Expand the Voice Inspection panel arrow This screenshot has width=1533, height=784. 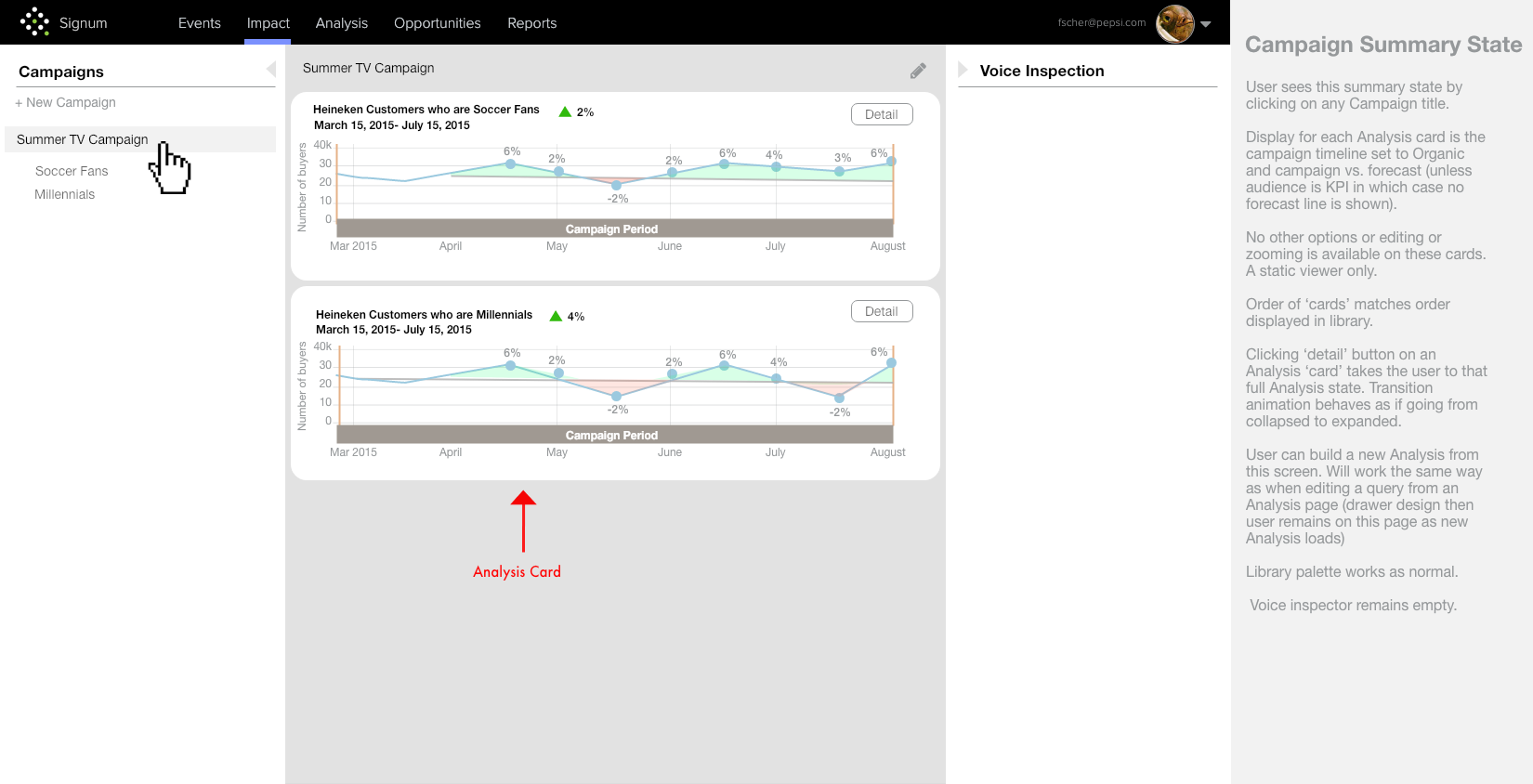click(x=963, y=70)
